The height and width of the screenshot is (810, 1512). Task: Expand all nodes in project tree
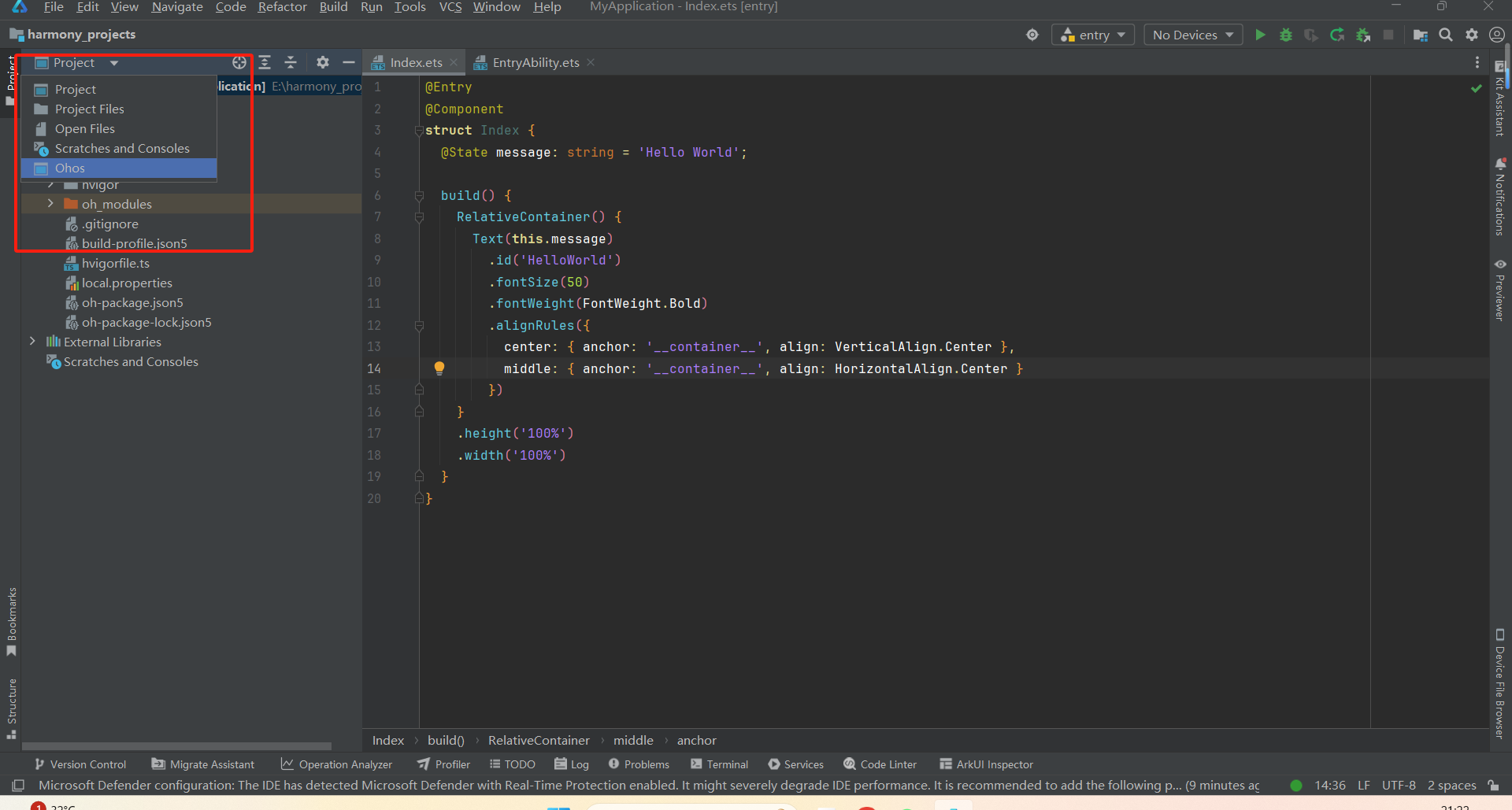[x=265, y=62]
